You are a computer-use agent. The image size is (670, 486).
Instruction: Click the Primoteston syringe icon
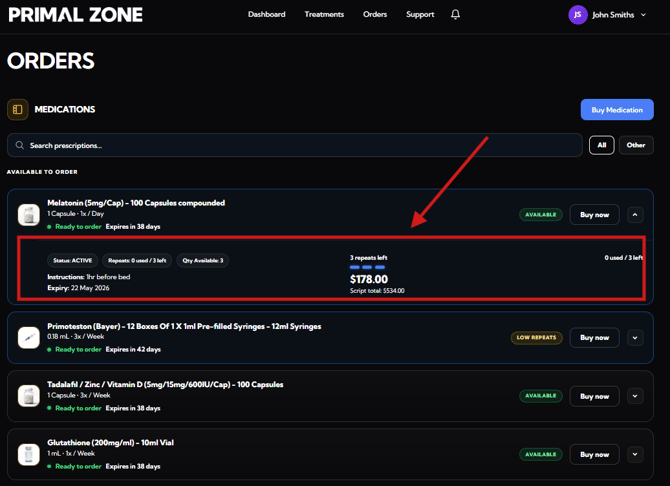click(x=29, y=338)
